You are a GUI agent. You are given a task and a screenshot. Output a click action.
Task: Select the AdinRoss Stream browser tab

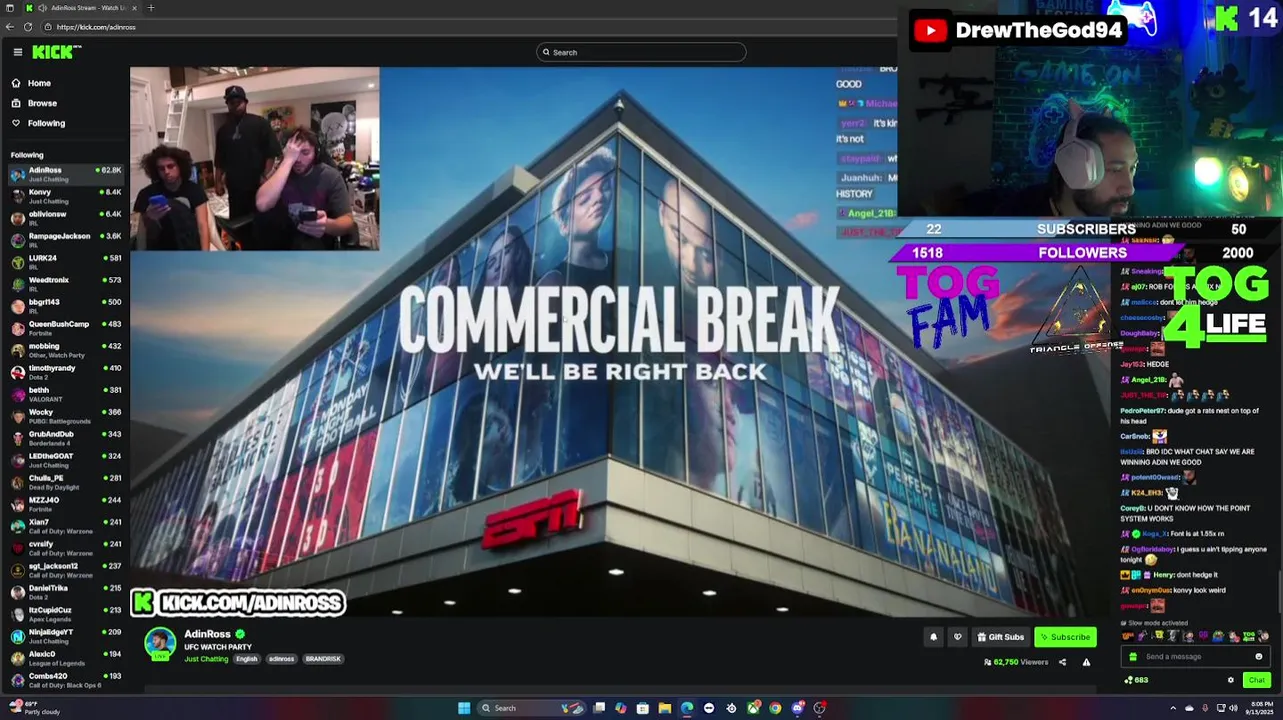point(82,8)
